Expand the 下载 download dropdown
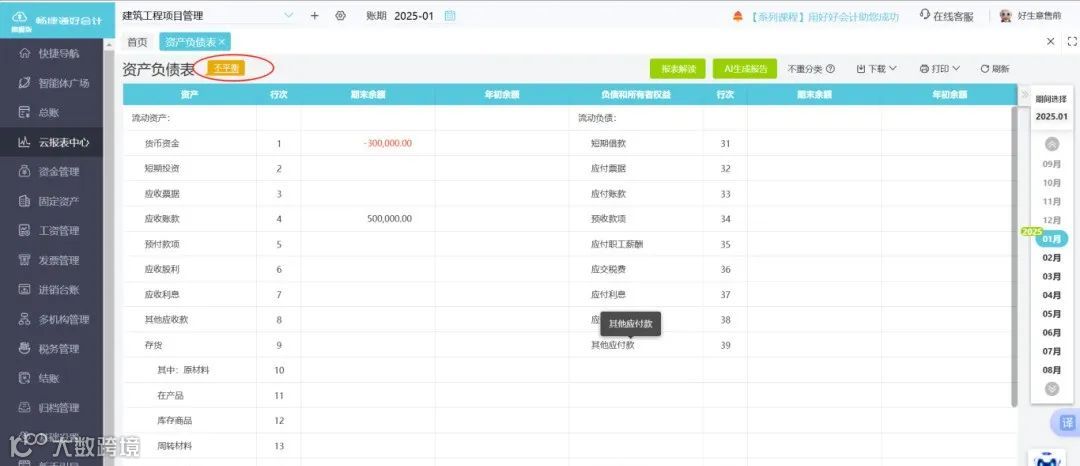1080x466 pixels. tap(877, 69)
